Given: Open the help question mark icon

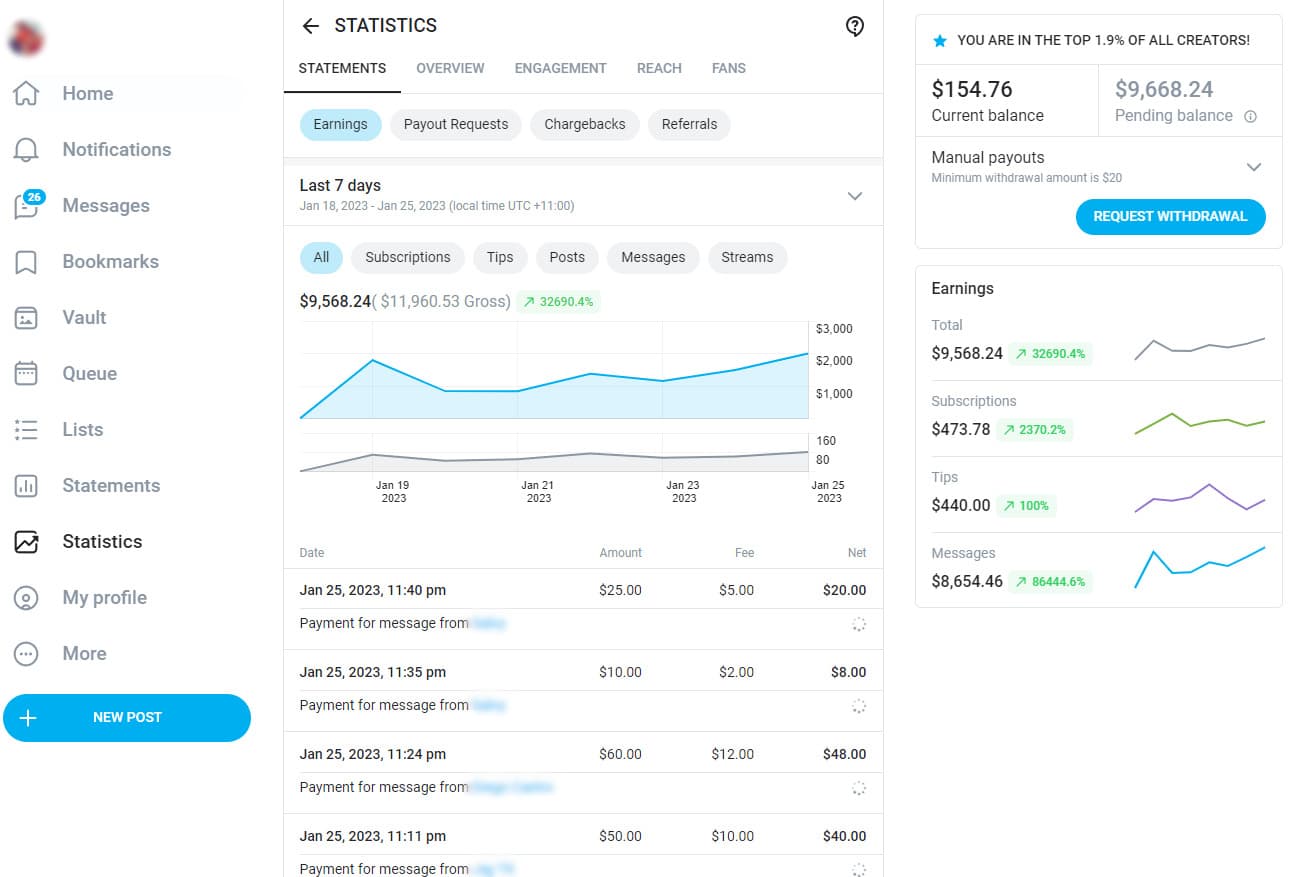Looking at the screenshot, I should (x=855, y=27).
